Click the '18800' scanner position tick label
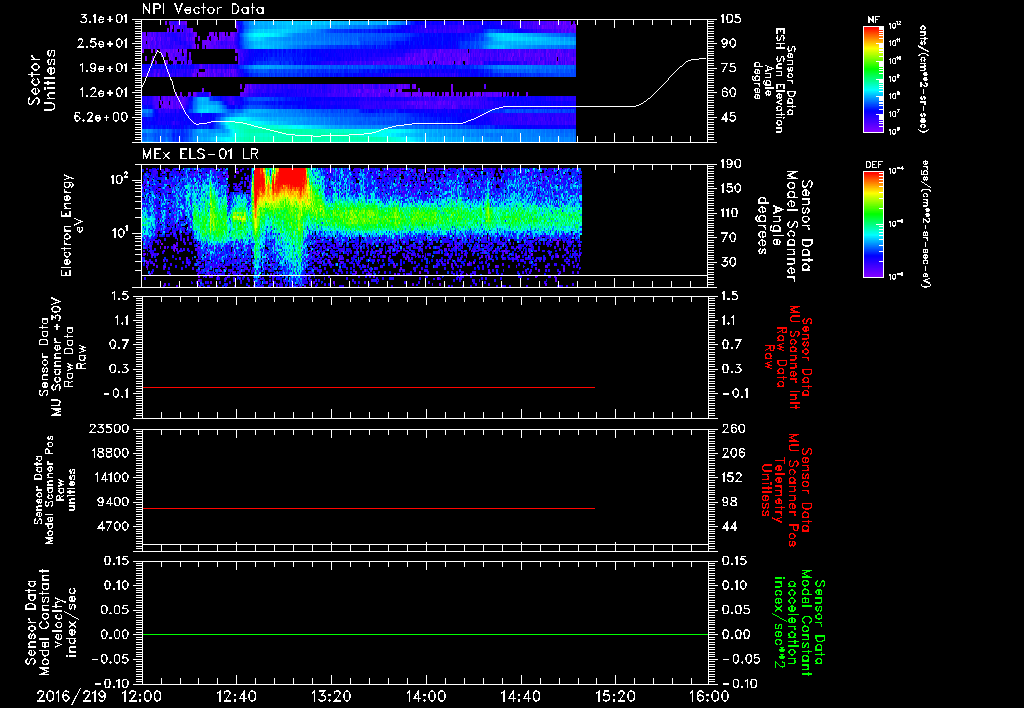 (x=109, y=453)
